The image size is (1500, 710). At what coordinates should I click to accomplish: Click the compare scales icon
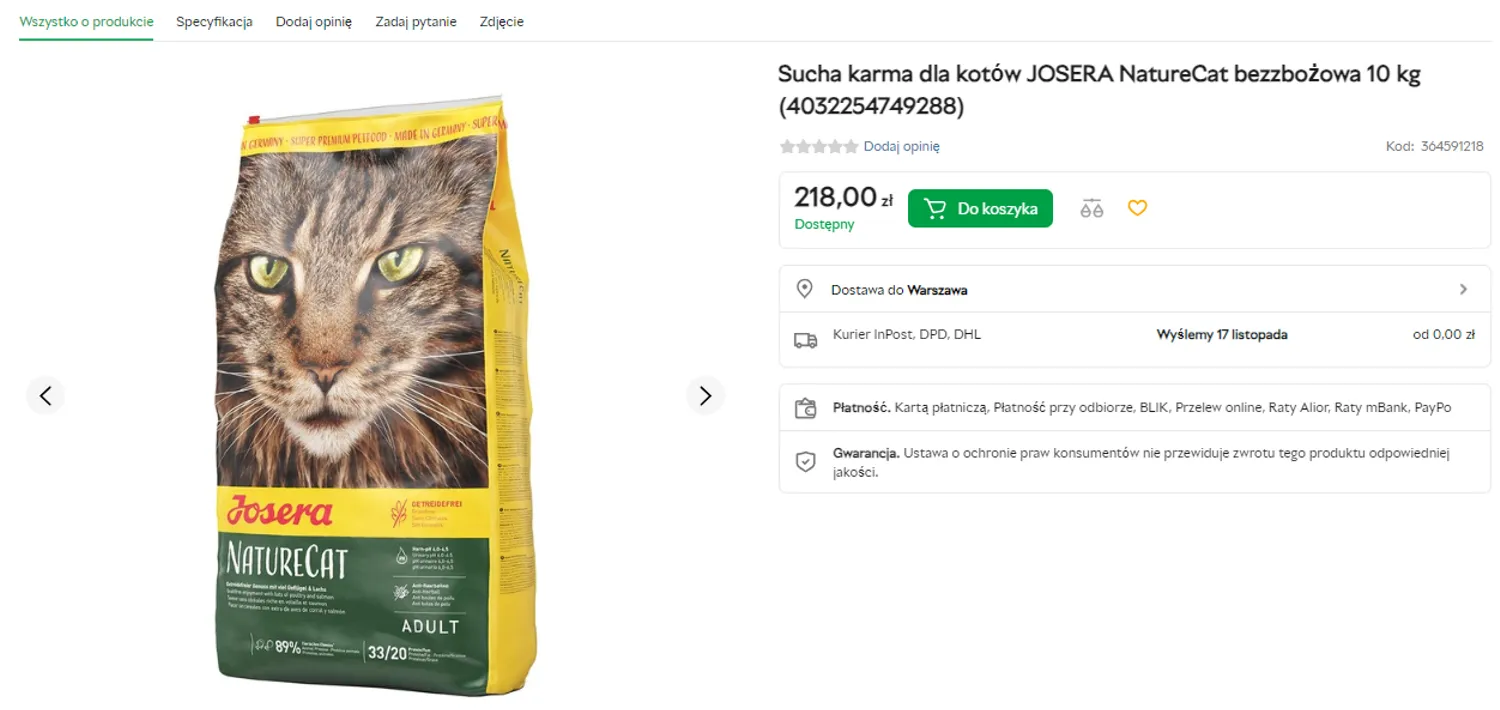[1091, 208]
